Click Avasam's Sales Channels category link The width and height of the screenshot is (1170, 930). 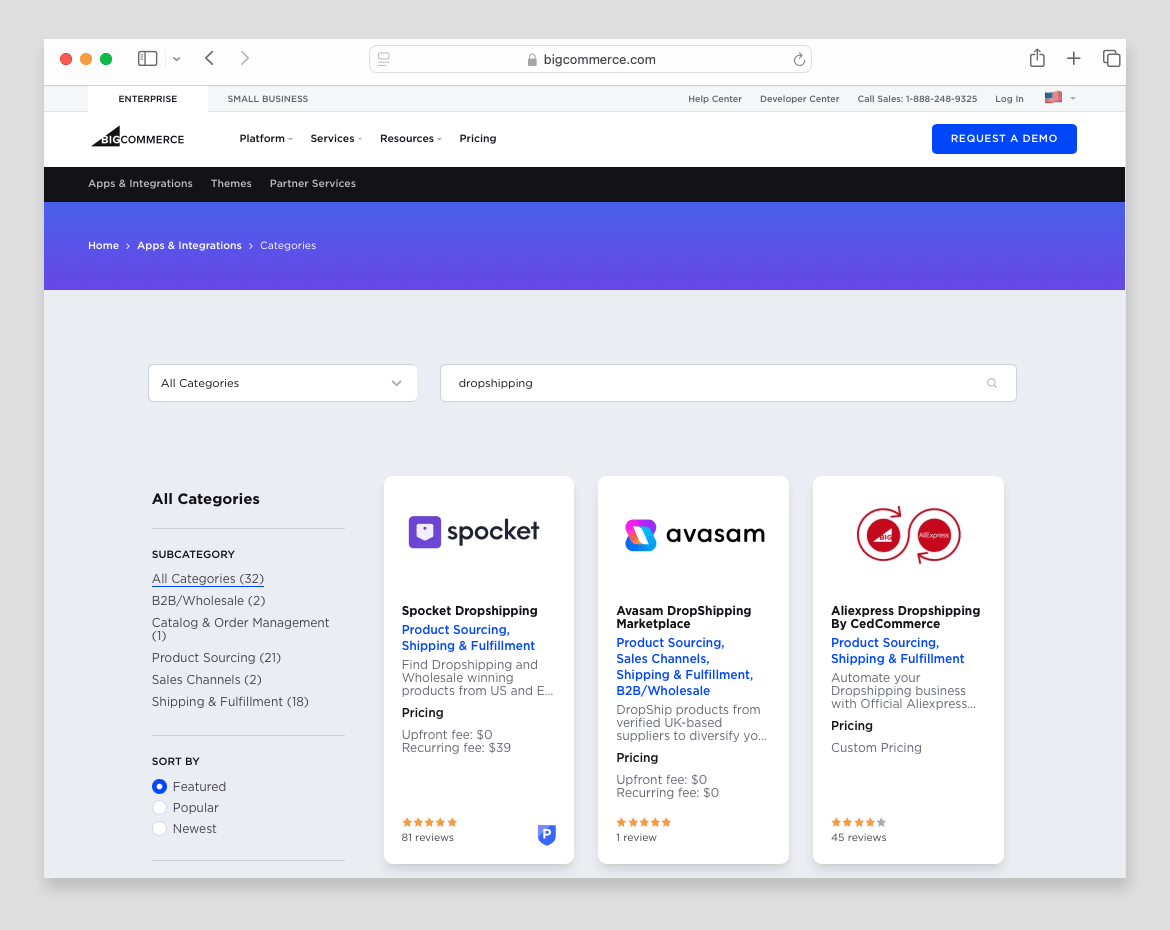point(663,659)
